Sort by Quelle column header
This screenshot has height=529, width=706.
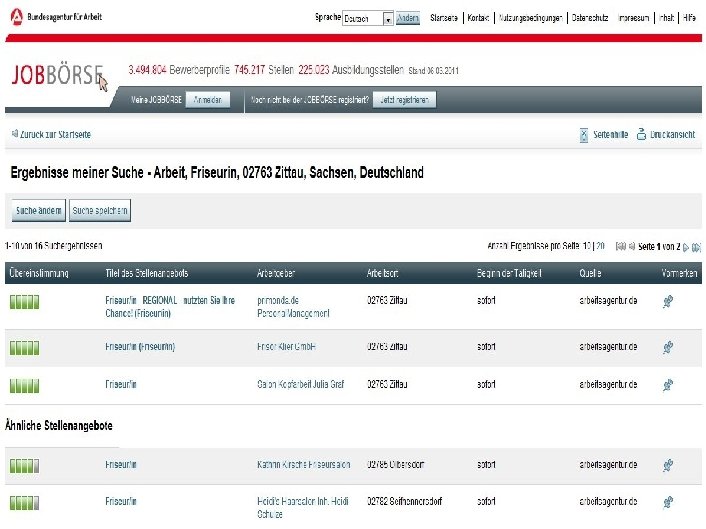[x=590, y=273]
